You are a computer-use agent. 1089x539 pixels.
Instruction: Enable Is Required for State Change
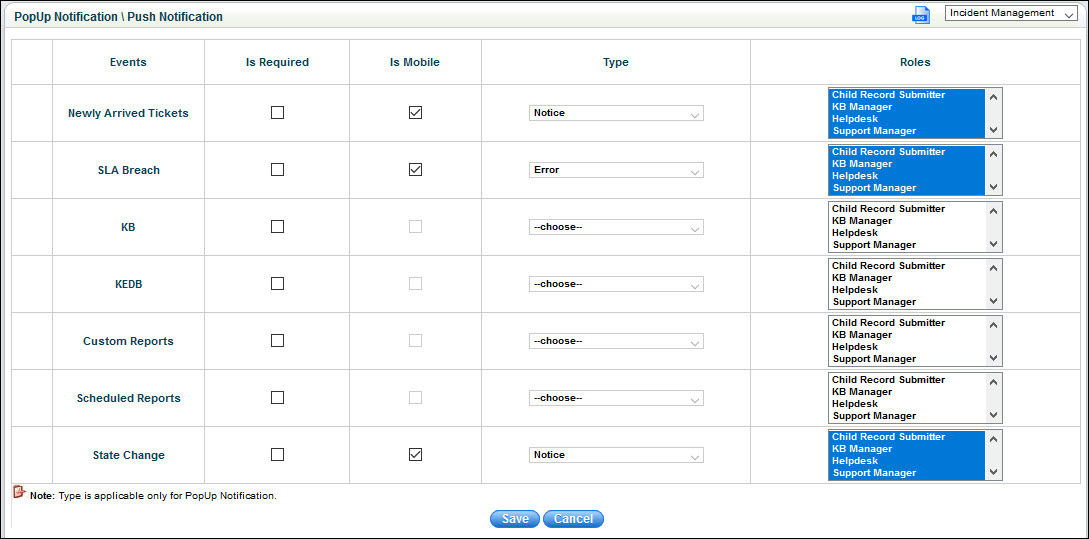click(277, 454)
